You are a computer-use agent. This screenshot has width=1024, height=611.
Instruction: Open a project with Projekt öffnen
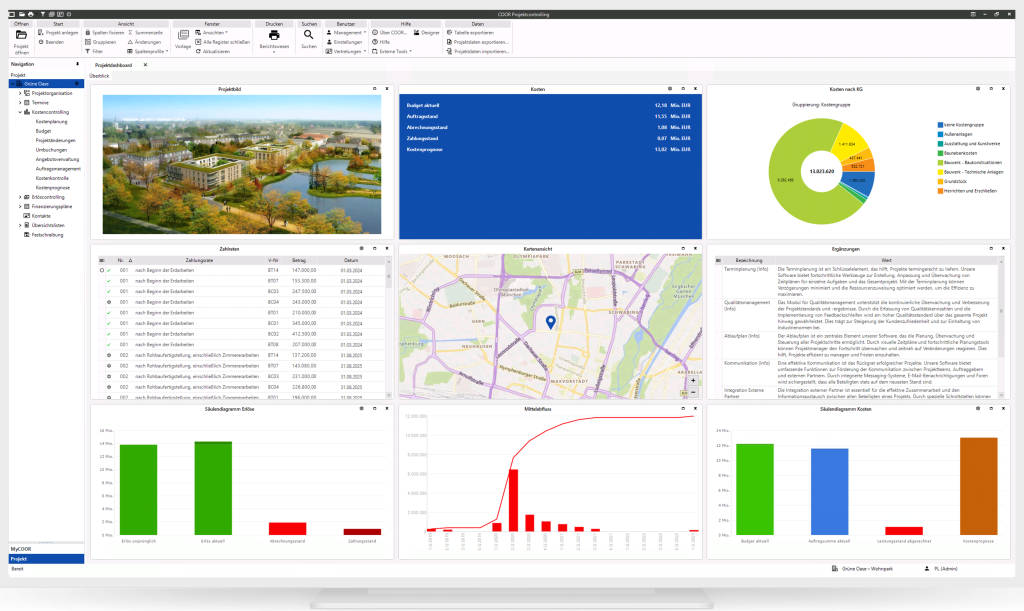click(21, 40)
